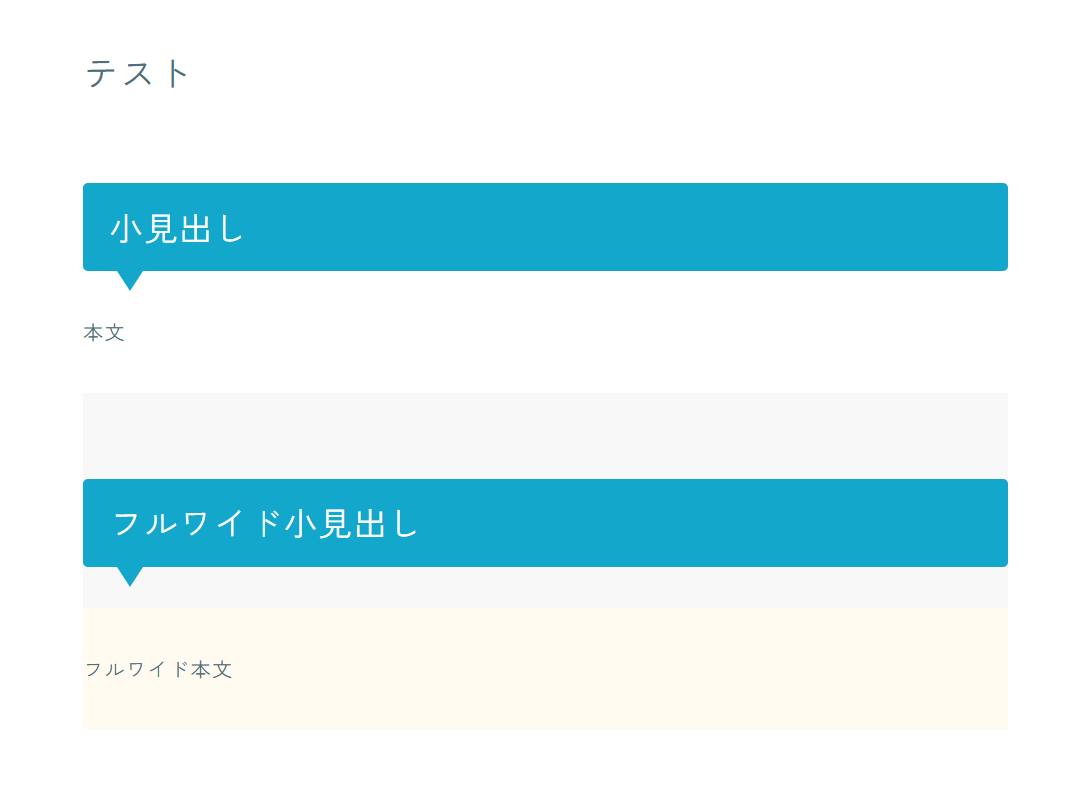Image resolution: width=1086 pixels, height=787 pixels.
Task: Click the "ト" character in page title
Action: (176, 74)
